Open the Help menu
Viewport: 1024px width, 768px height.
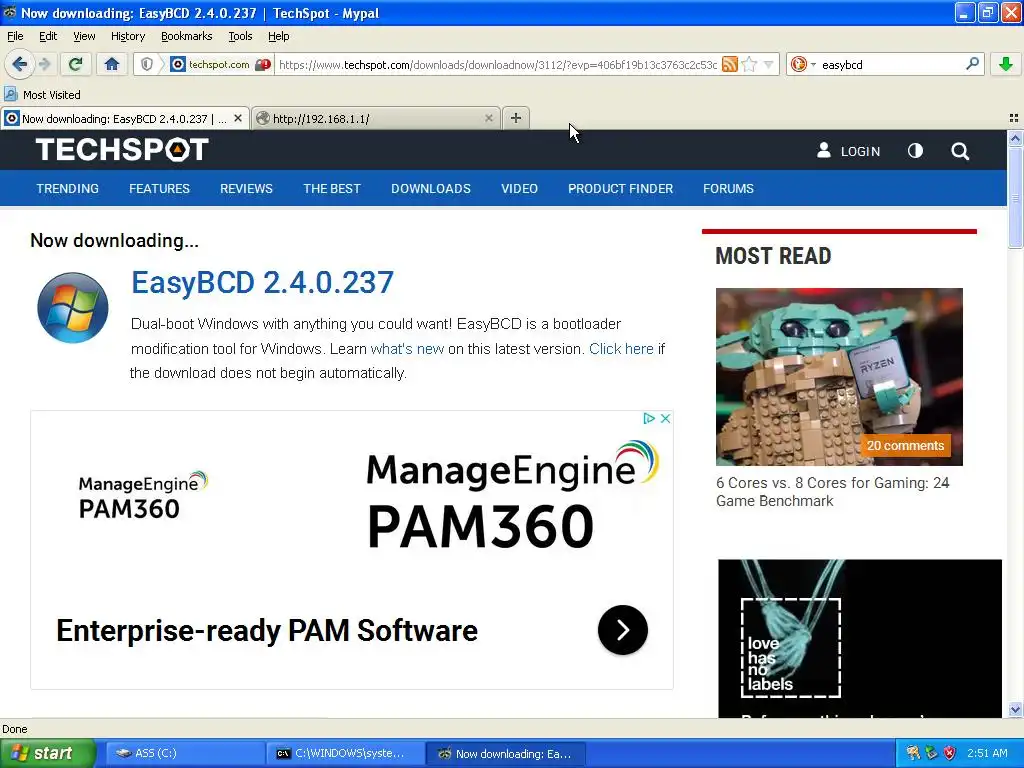(x=278, y=36)
